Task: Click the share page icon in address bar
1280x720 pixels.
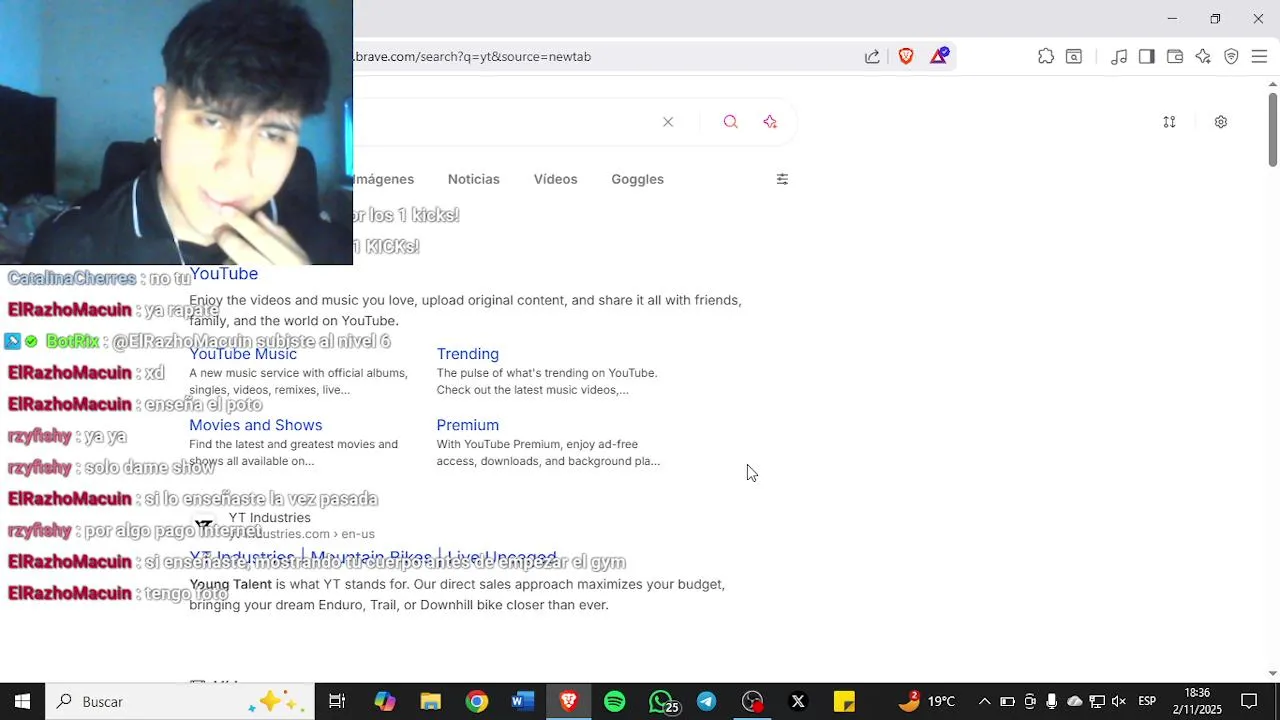Action: [872, 57]
